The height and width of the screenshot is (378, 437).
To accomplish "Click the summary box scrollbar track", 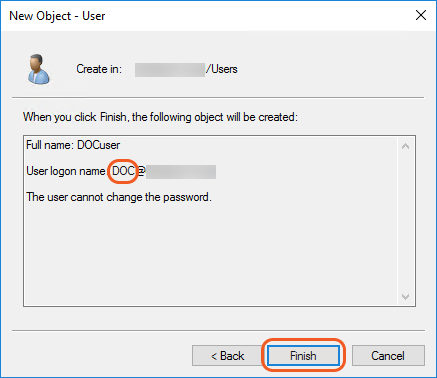I will tap(405, 221).
